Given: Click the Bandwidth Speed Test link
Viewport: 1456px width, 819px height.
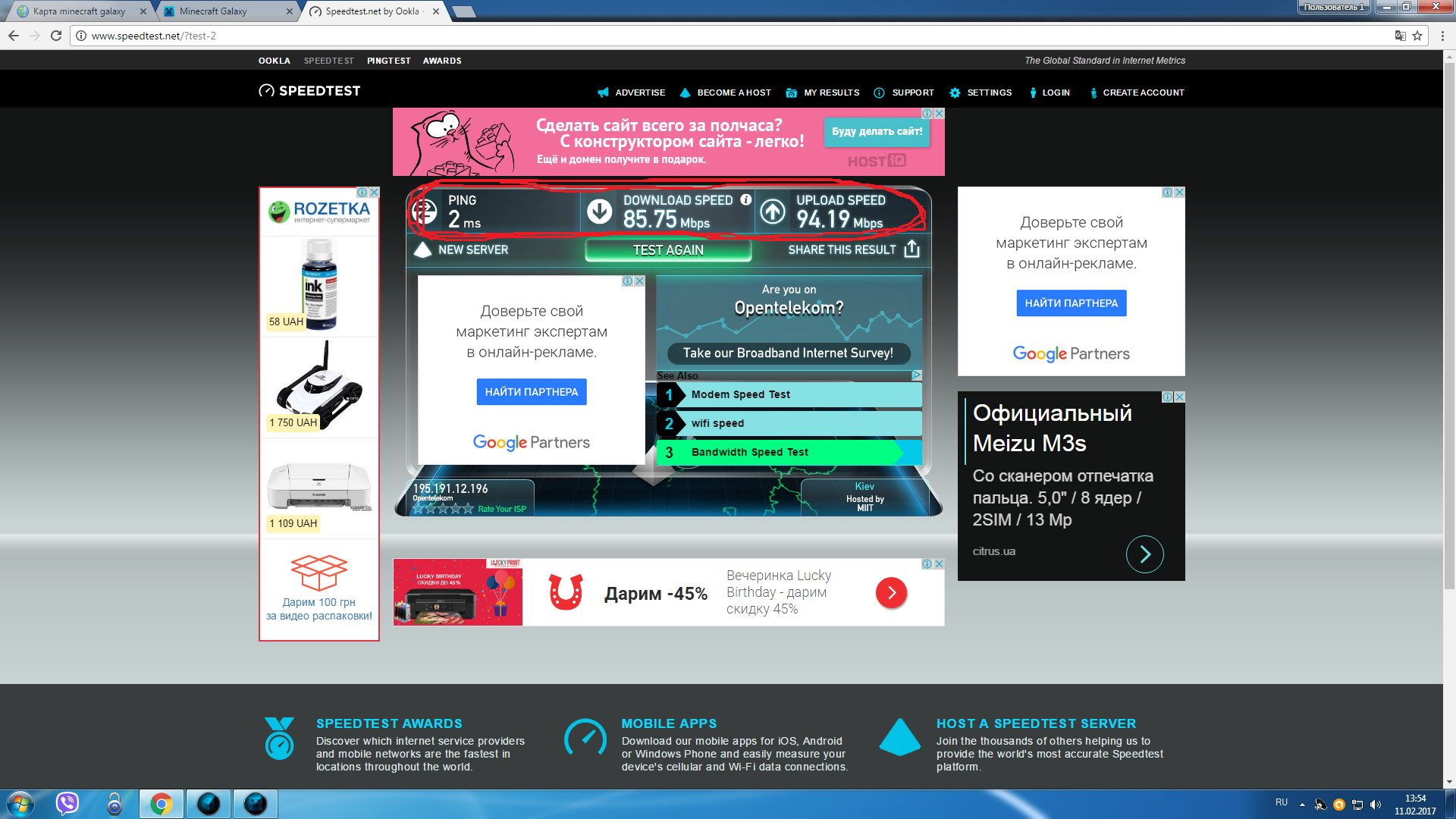Looking at the screenshot, I should [789, 452].
